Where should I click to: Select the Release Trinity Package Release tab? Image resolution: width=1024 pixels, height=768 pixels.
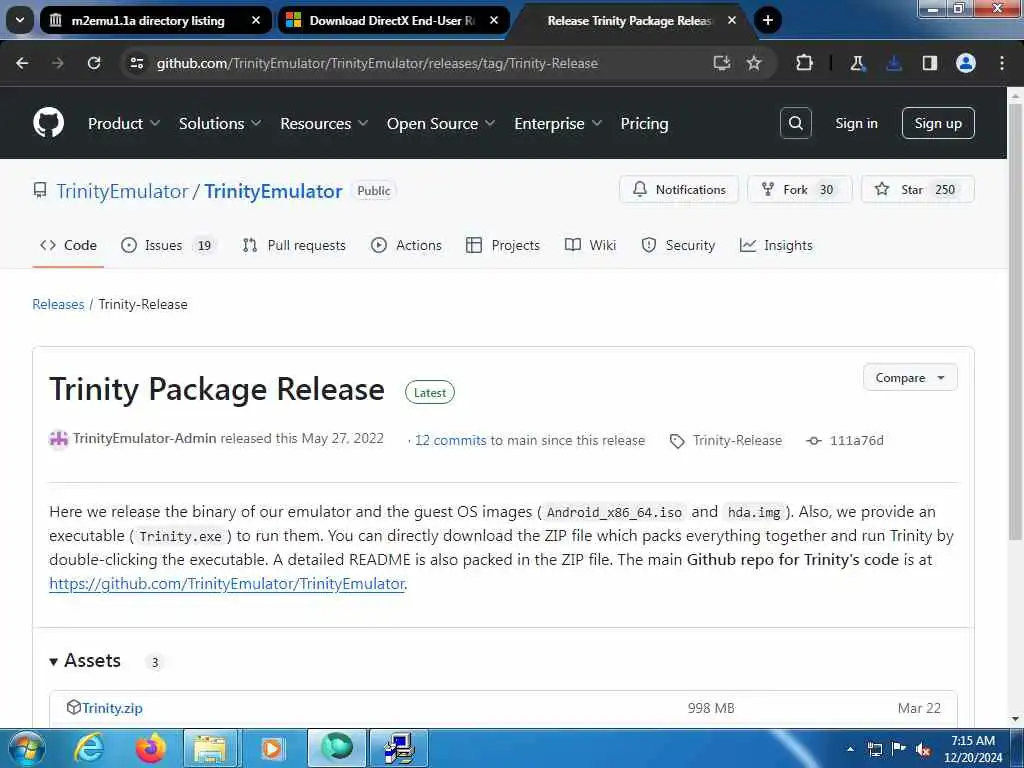coord(631,21)
